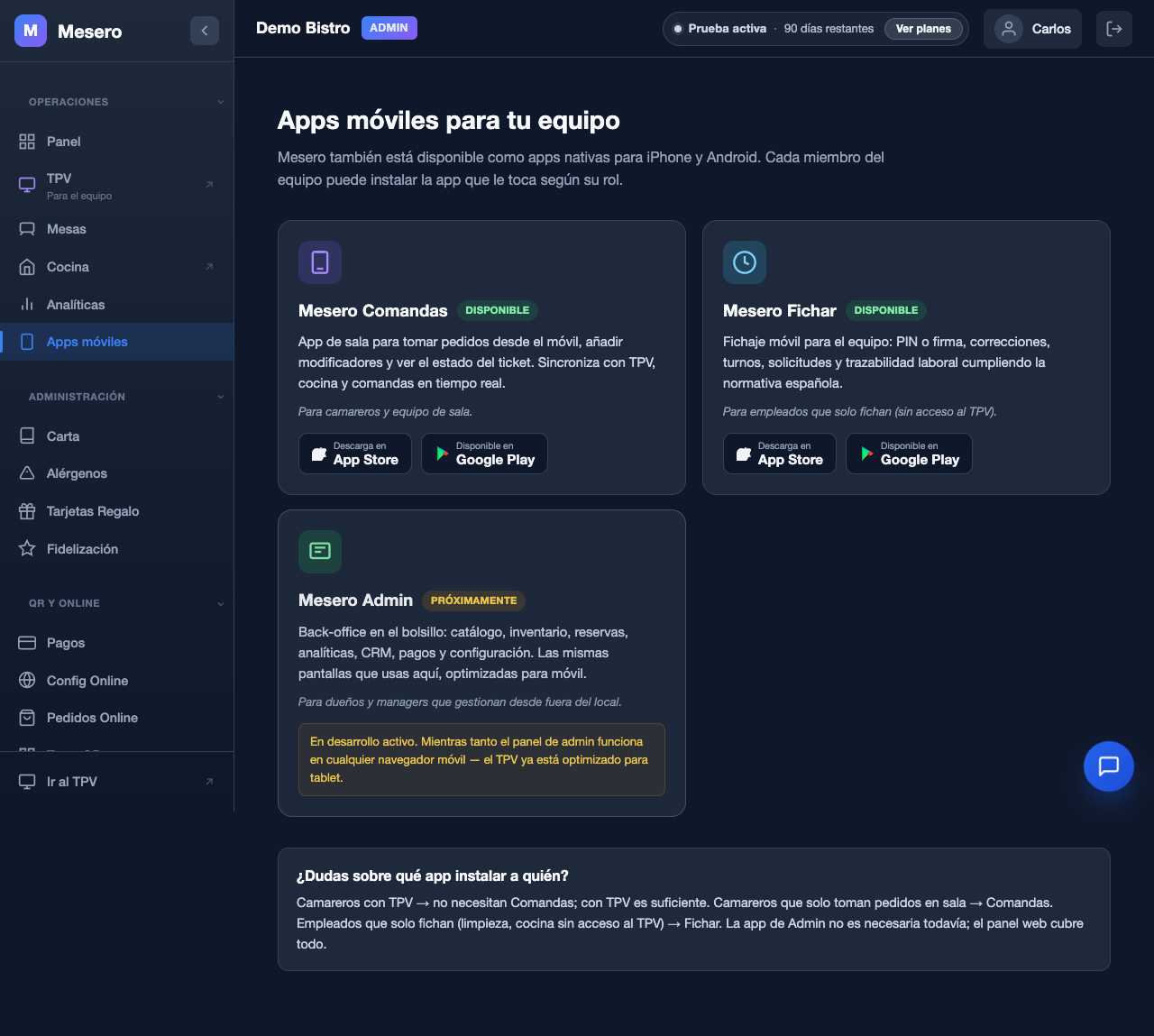Click the Config Online globe icon

click(x=27, y=681)
